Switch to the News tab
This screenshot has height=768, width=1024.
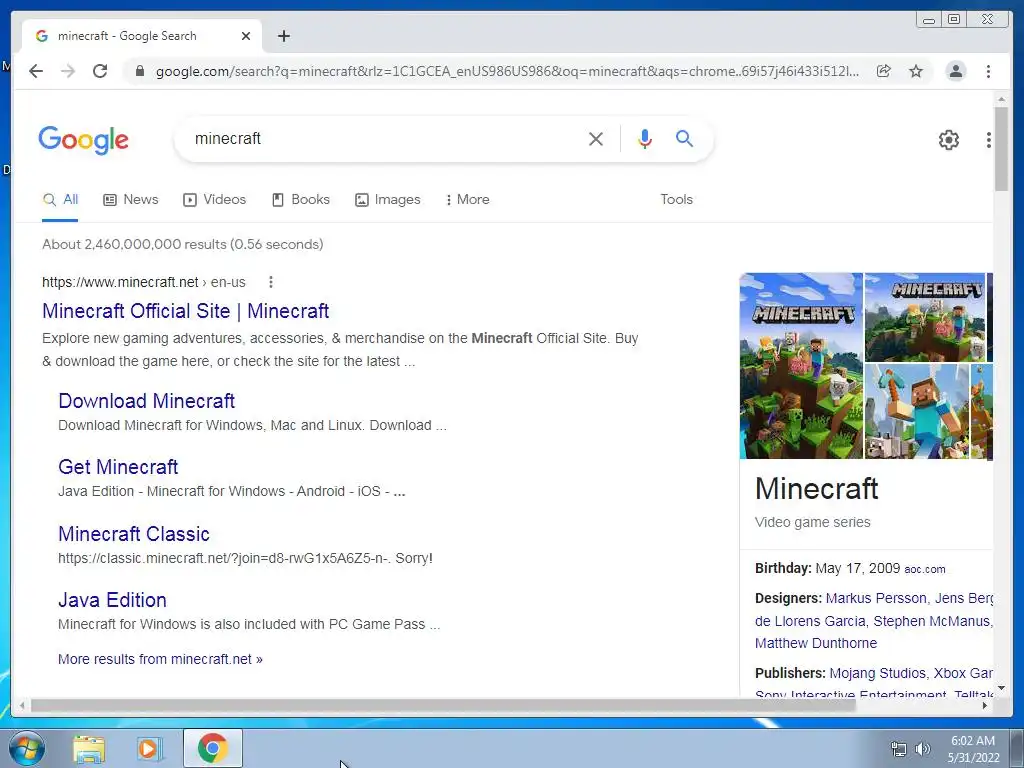tap(131, 200)
